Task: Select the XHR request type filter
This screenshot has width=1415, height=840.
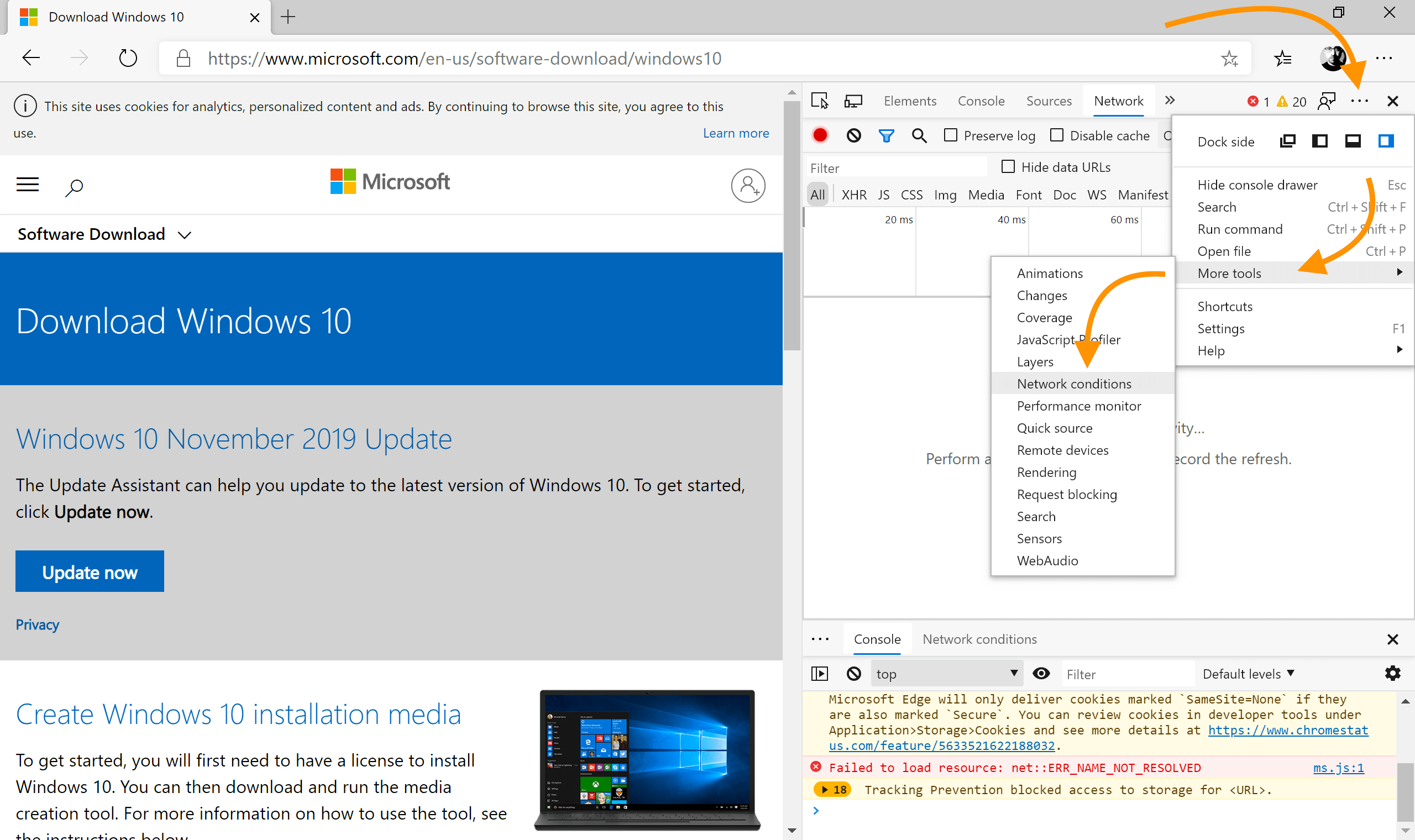Action: [853, 195]
